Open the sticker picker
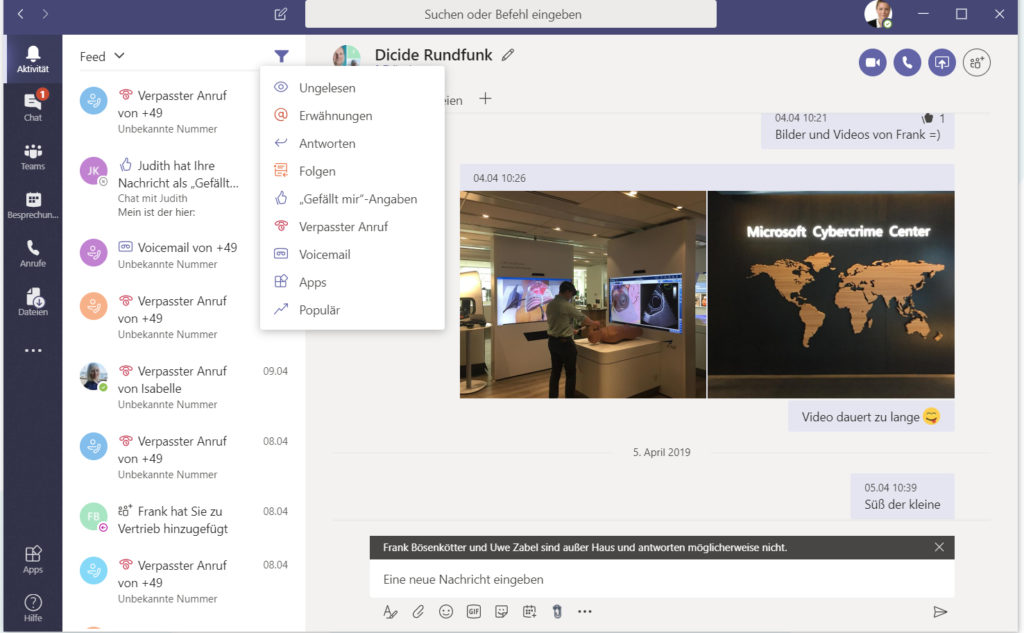 pyautogui.click(x=502, y=611)
